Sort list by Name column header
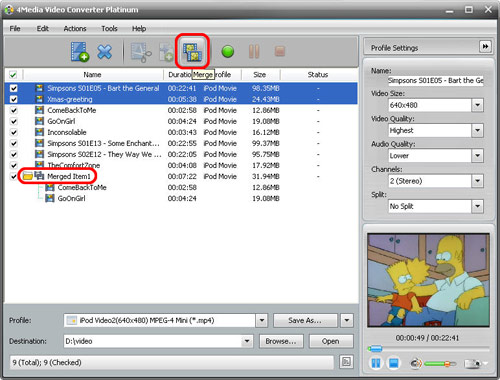 tap(92, 74)
